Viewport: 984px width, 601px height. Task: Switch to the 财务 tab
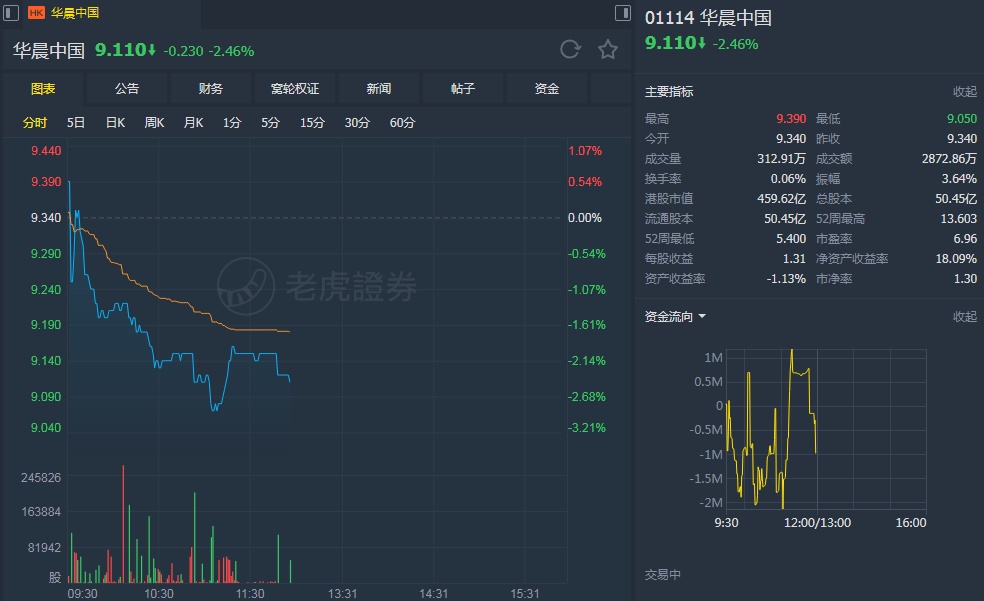tap(211, 89)
